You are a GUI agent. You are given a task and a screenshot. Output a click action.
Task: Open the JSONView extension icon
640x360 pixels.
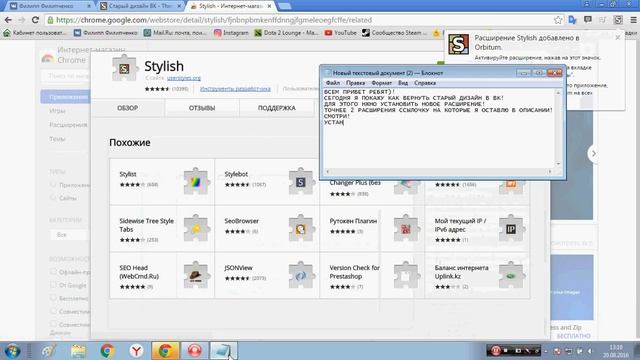pos(301,275)
